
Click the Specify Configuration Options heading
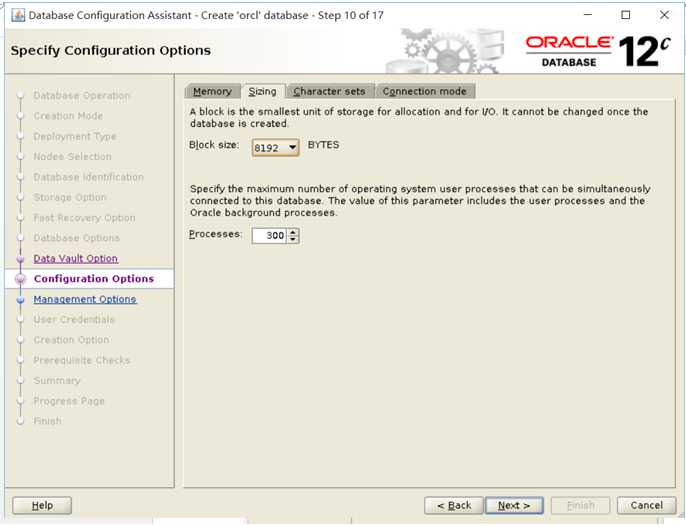pyautogui.click(x=111, y=51)
